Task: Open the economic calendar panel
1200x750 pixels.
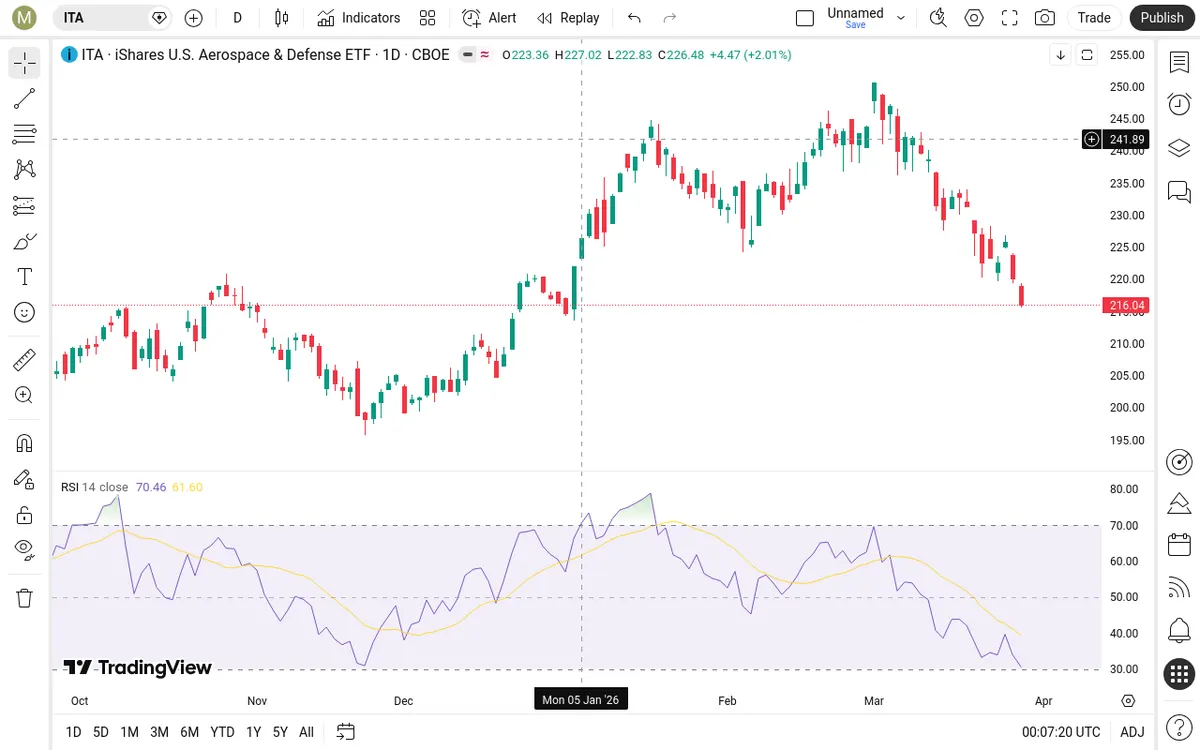Action: coord(1179,545)
